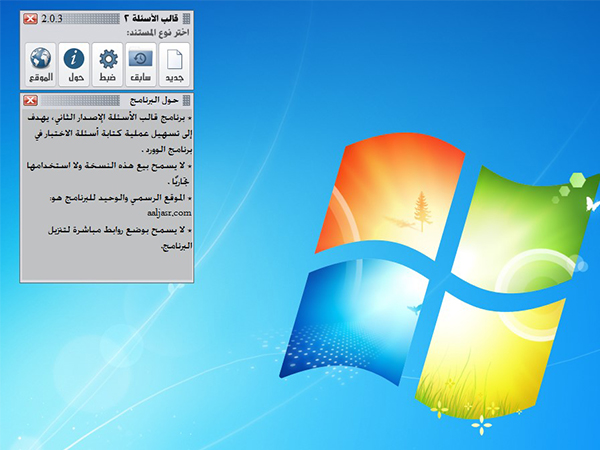Select the About (حول) info icon
The image size is (600, 450).
tap(73, 64)
